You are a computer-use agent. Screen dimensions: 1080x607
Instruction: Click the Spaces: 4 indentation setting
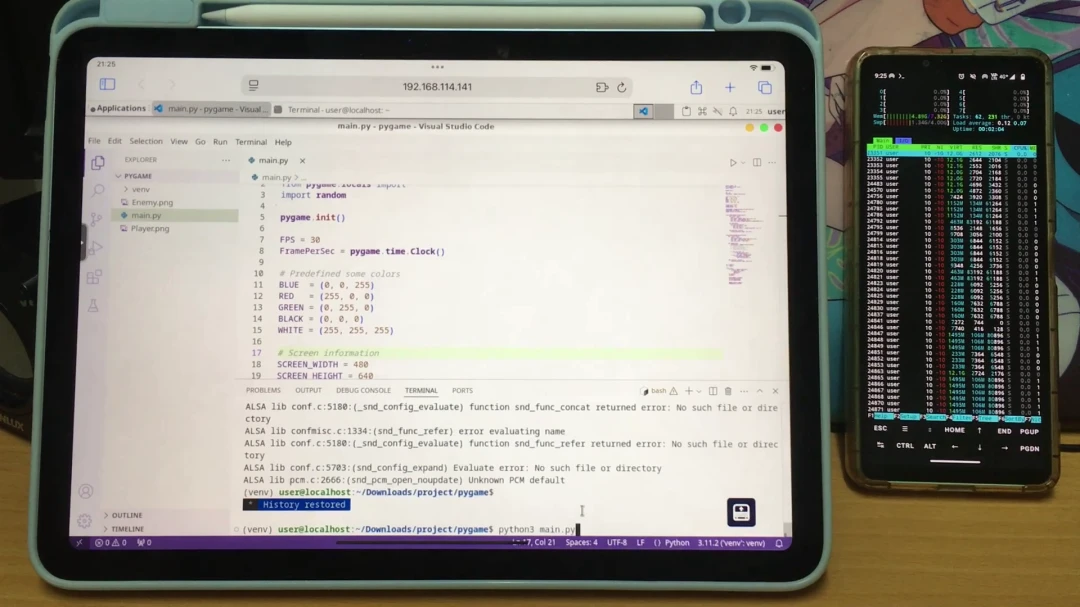(x=581, y=543)
